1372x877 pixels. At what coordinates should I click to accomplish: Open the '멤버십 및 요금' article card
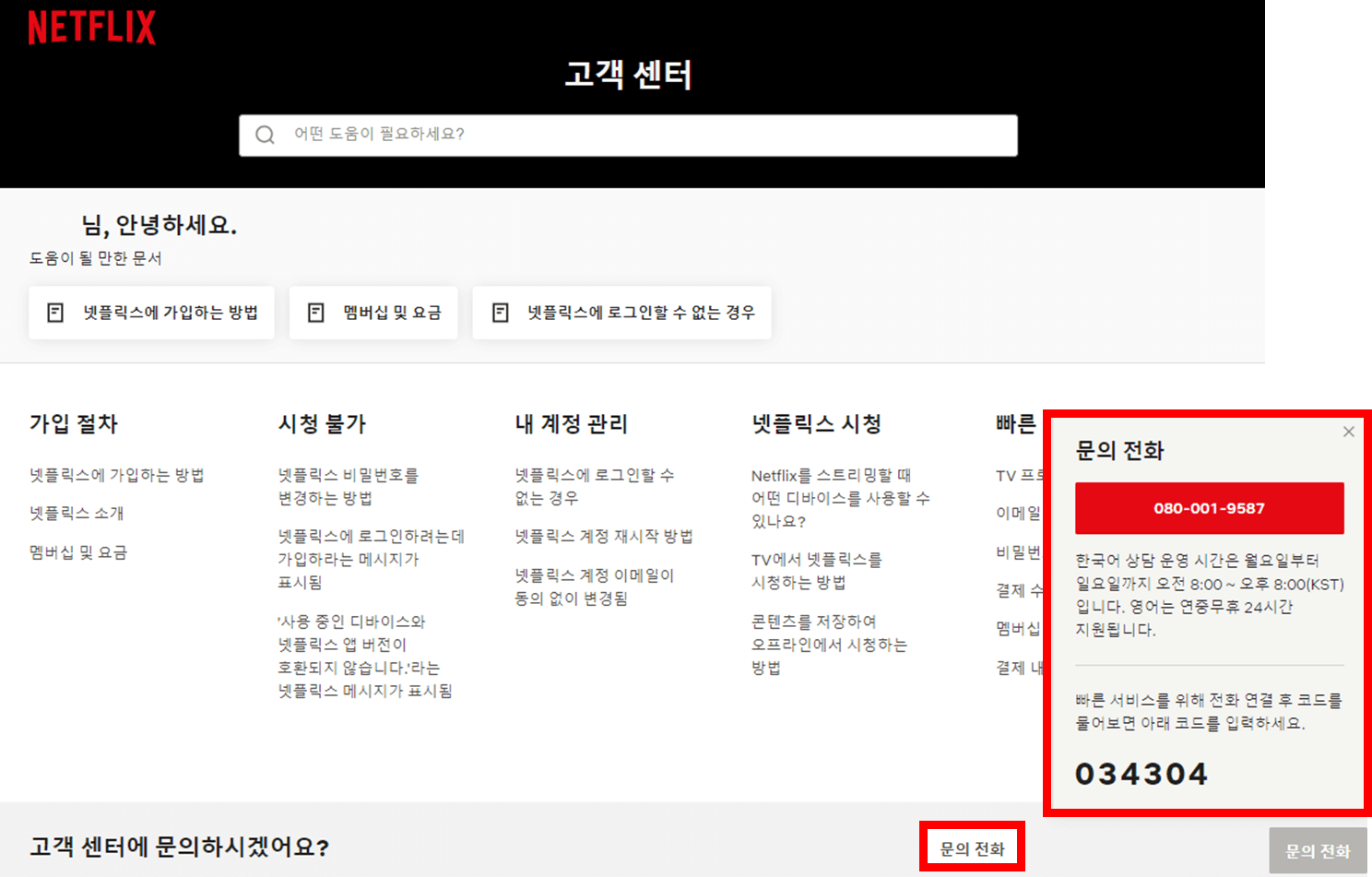tap(373, 313)
